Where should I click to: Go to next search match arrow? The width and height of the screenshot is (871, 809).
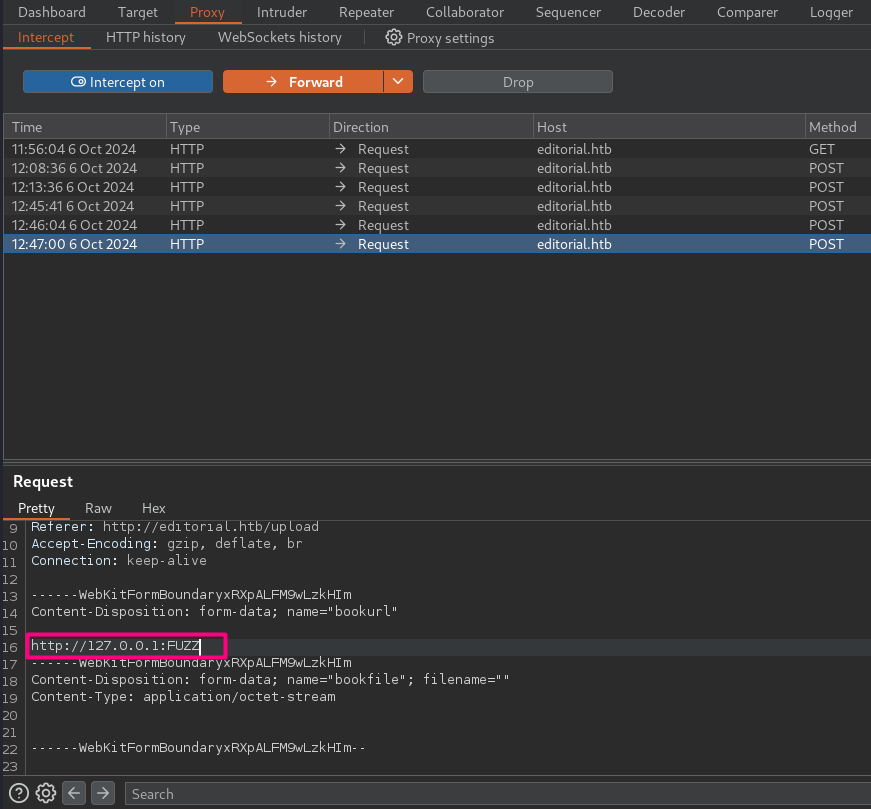click(x=103, y=793)
